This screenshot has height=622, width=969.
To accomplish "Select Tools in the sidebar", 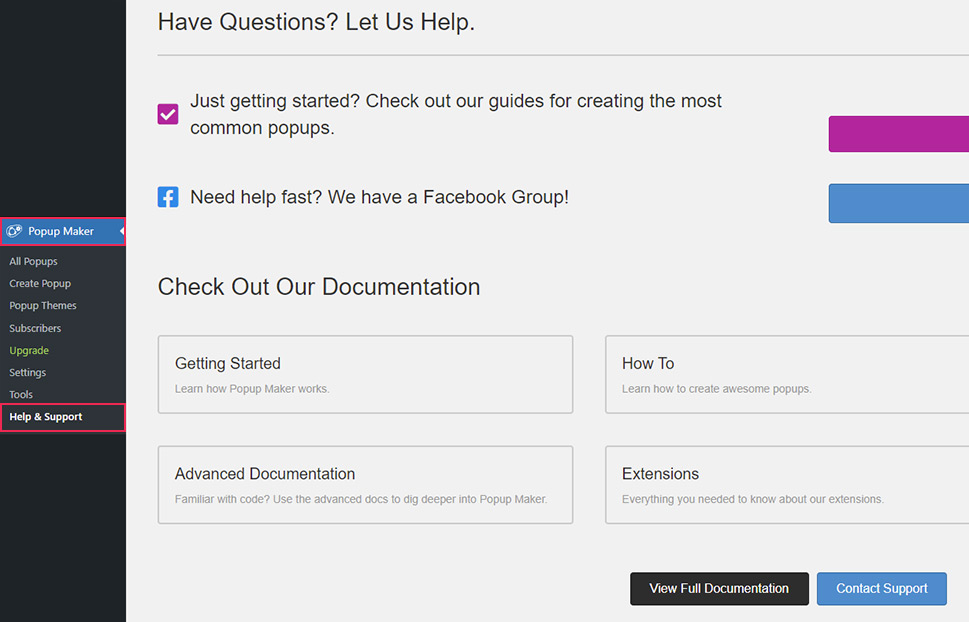I will click(x=20, y=394).
